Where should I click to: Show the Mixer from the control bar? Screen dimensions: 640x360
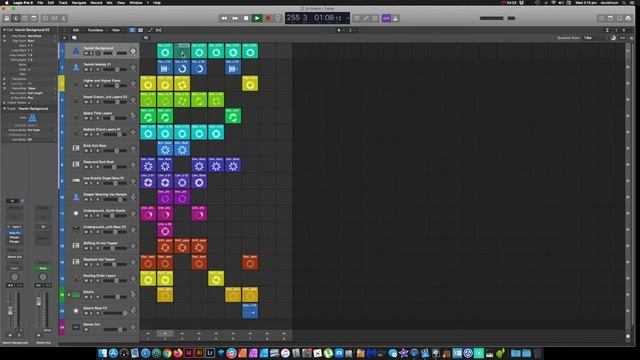coord(54,18)
